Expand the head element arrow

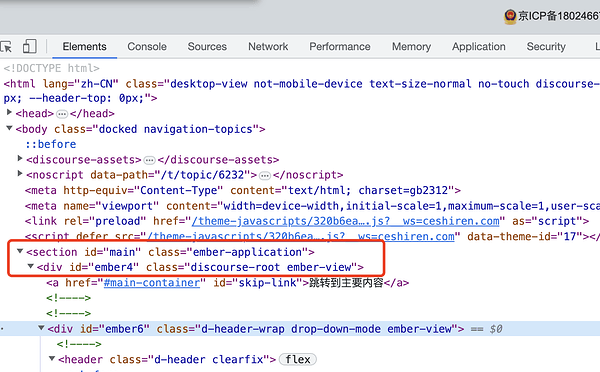(9, 113)
